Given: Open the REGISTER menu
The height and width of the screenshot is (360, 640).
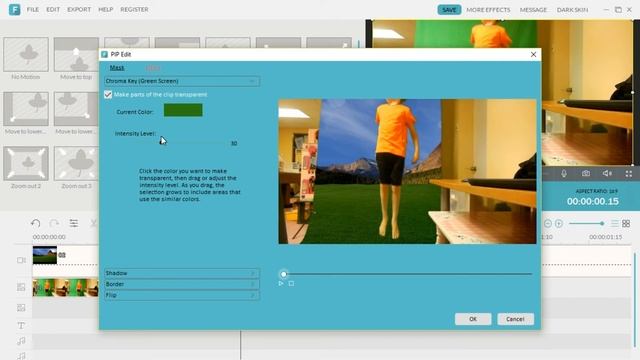Looking at the screenshot, I should coord(134,9).
